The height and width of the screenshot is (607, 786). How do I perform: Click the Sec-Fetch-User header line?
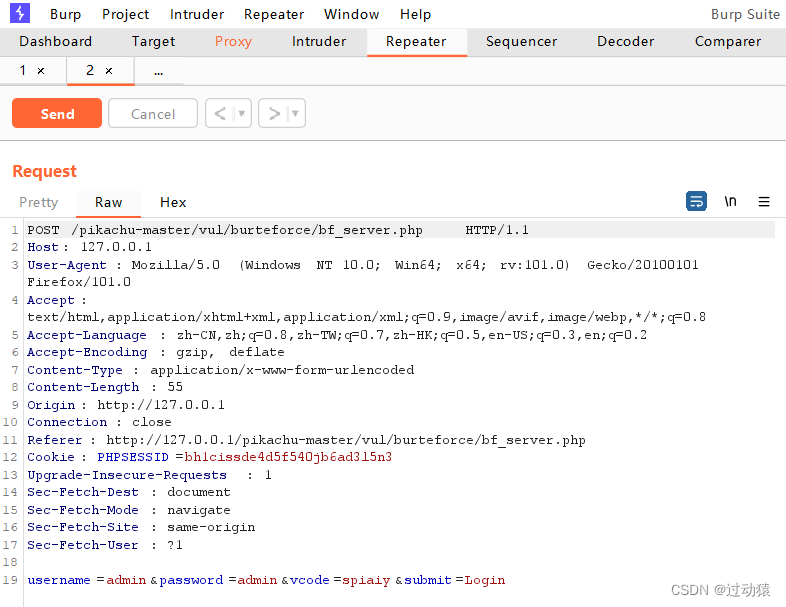point(105,545)
